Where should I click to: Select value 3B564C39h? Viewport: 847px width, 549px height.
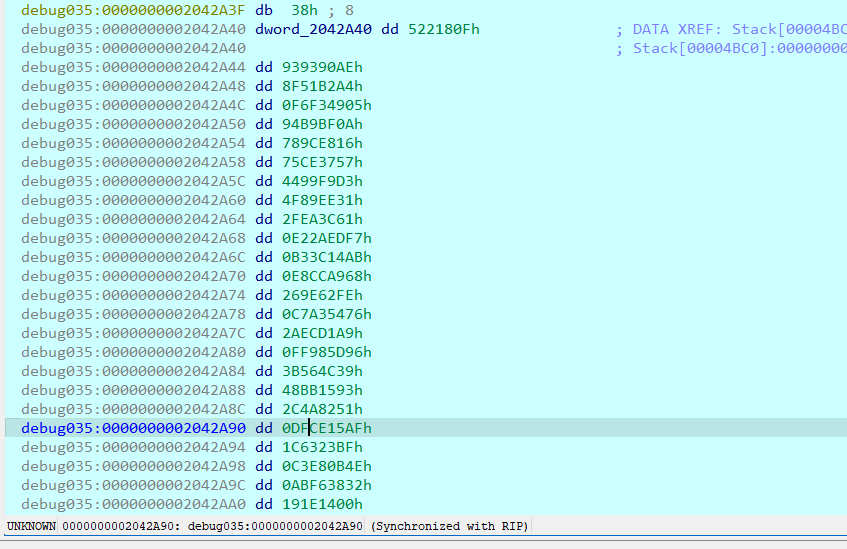pos(322,371)
